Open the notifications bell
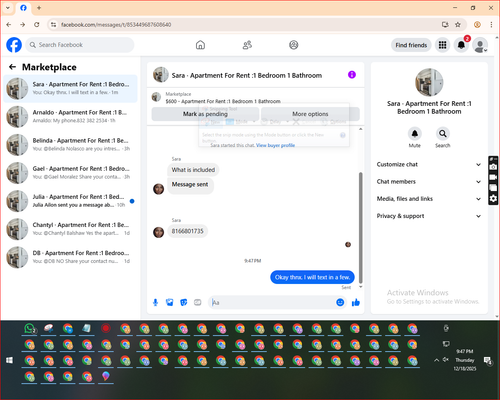Viewport: 500px width, 400px height. (461, 45)
